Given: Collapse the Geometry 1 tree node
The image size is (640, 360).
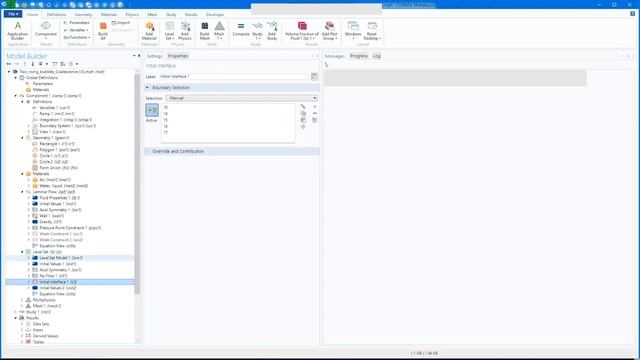Looking at the screenshot, I should tap(22, 138).
